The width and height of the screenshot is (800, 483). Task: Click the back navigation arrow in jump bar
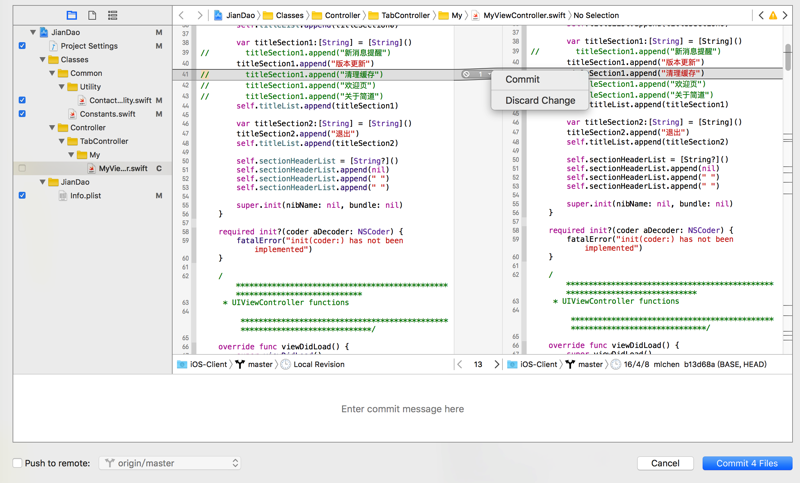(x=181, y=15)
